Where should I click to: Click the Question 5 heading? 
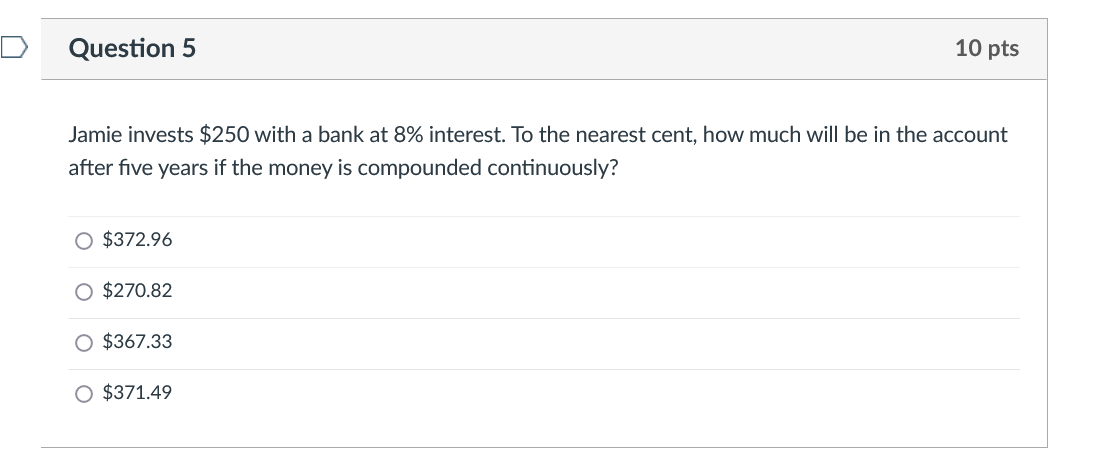(133, 48)
